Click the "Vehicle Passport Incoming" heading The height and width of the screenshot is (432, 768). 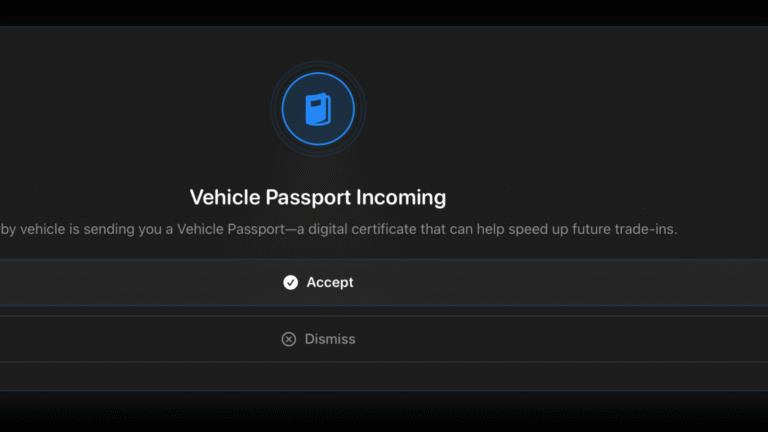coord(318,197)
